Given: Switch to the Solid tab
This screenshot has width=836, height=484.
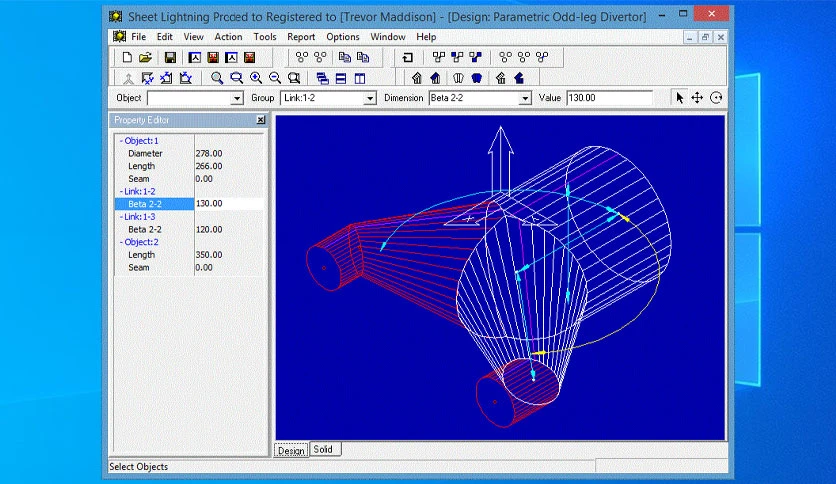Looking at the screenshot, I should pos(323,449).
